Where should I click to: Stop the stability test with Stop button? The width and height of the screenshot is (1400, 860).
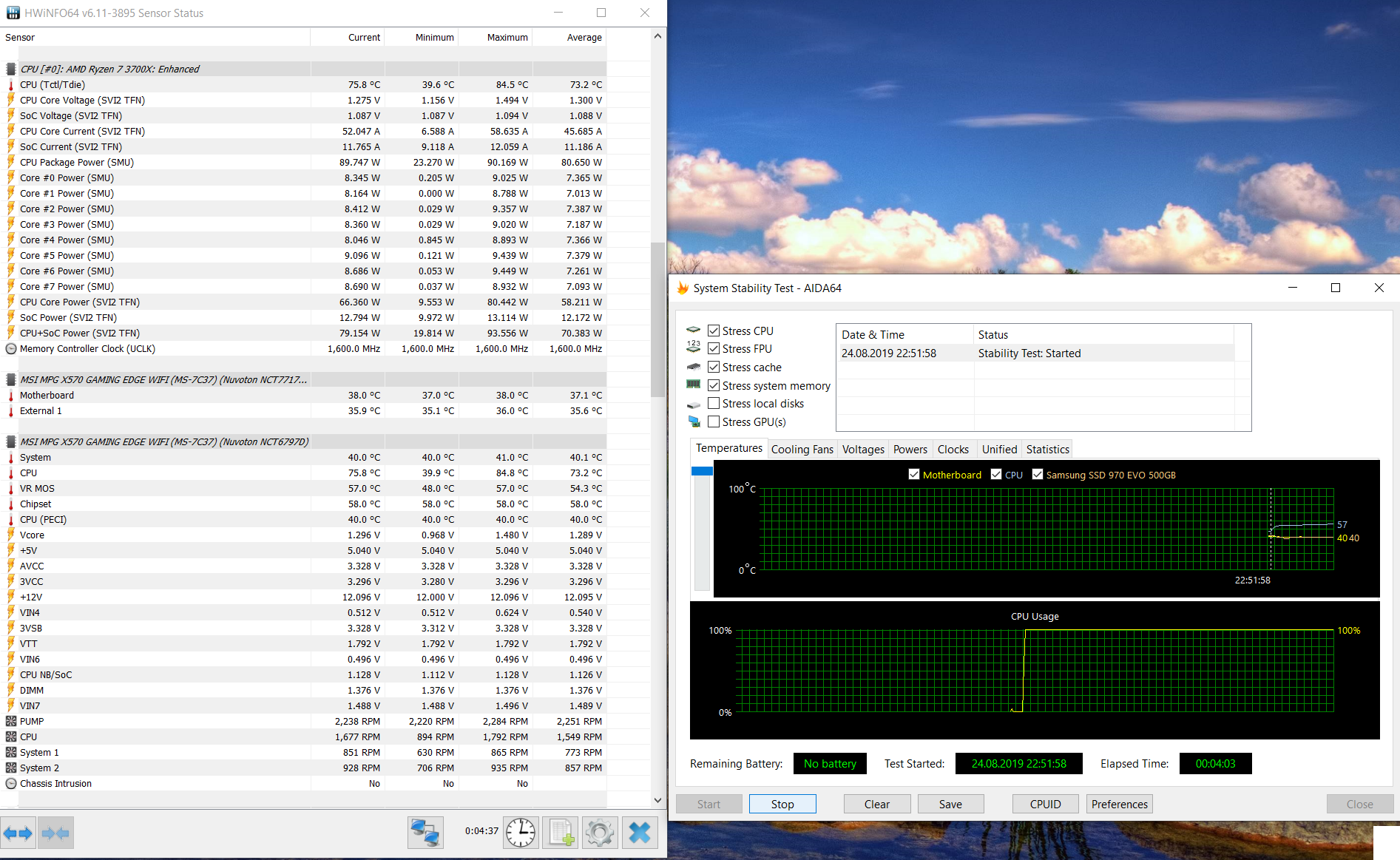click(782, 804)
